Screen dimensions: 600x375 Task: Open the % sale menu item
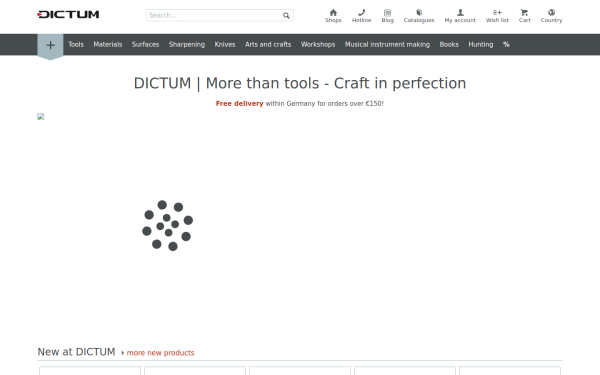(506, 44)
